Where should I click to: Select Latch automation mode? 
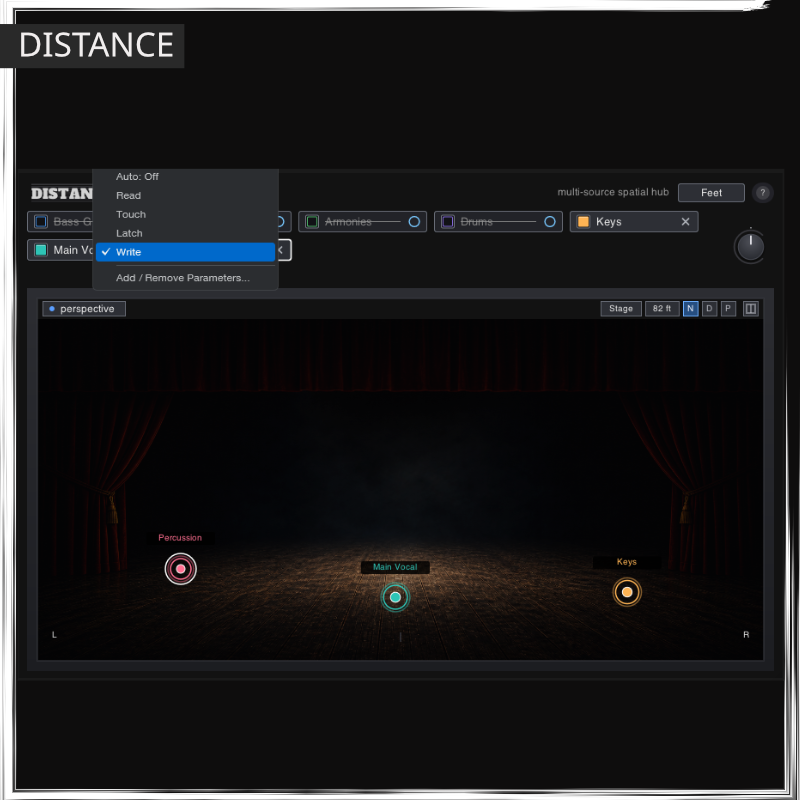coord(185,233)
